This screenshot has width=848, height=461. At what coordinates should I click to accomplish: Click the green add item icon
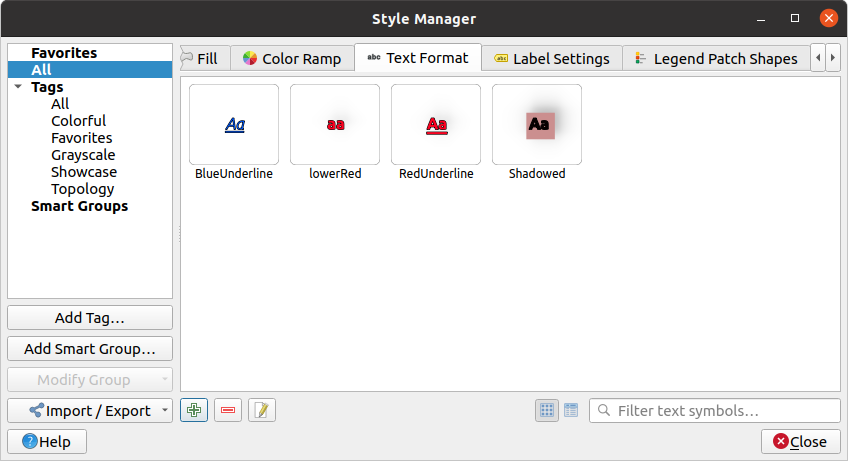point(194,410)
